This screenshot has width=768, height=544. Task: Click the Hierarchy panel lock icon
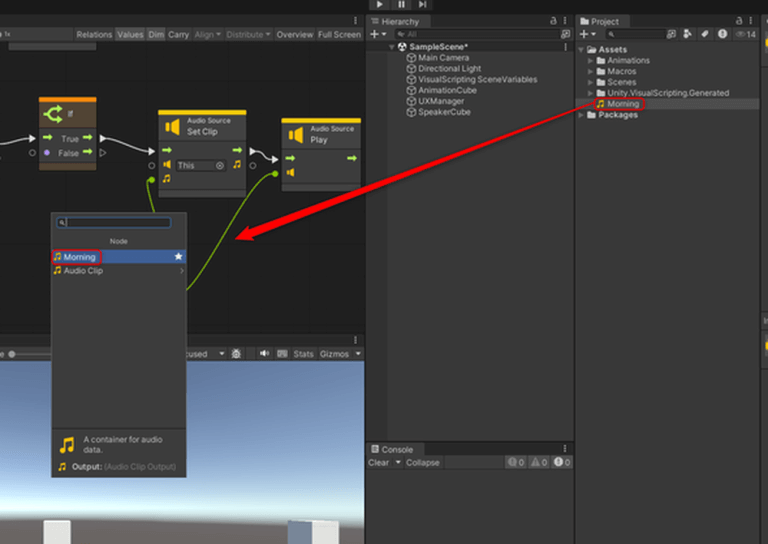click(554, 21)
